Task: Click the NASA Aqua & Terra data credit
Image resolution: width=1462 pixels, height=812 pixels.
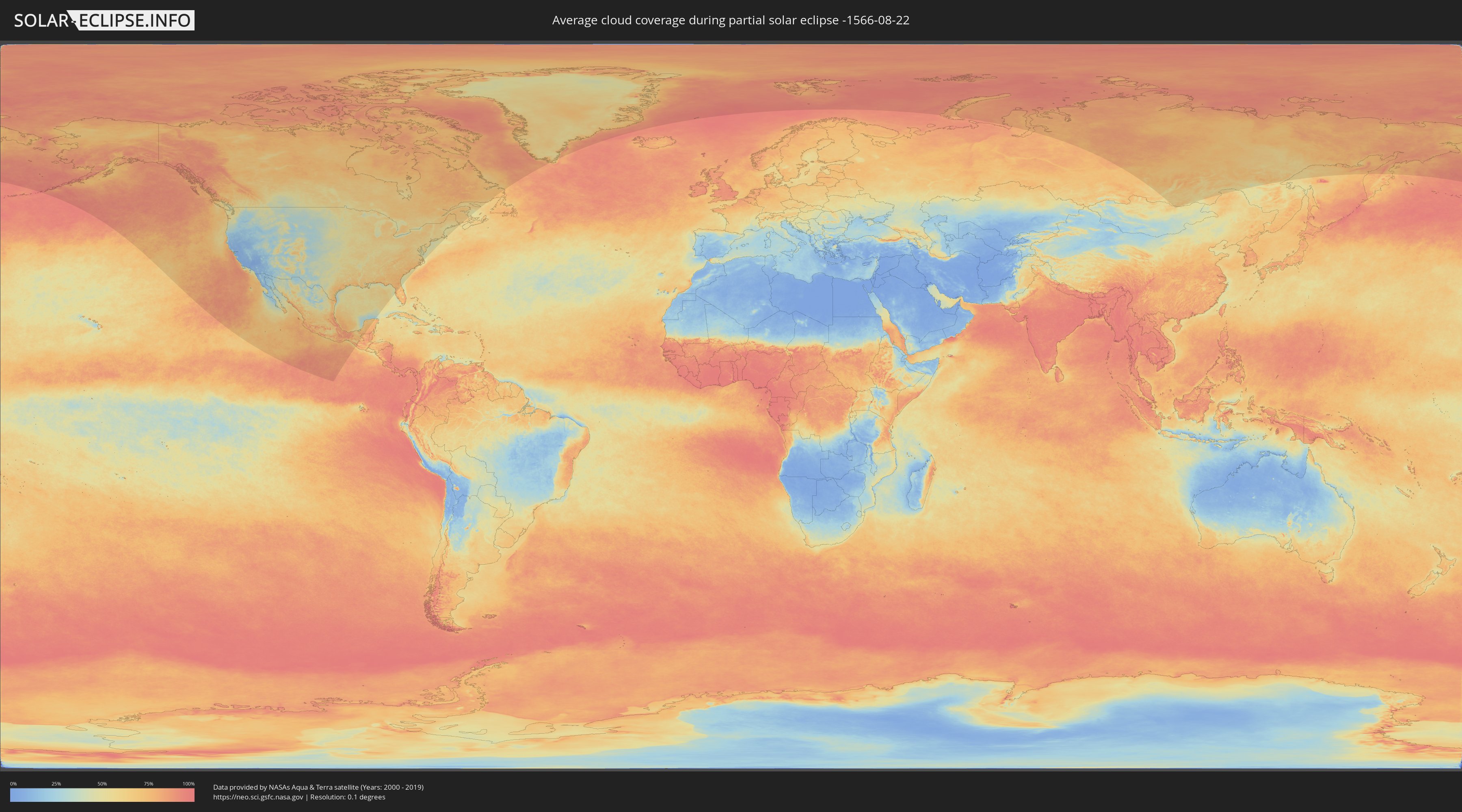Action: (x=318, y=787)
